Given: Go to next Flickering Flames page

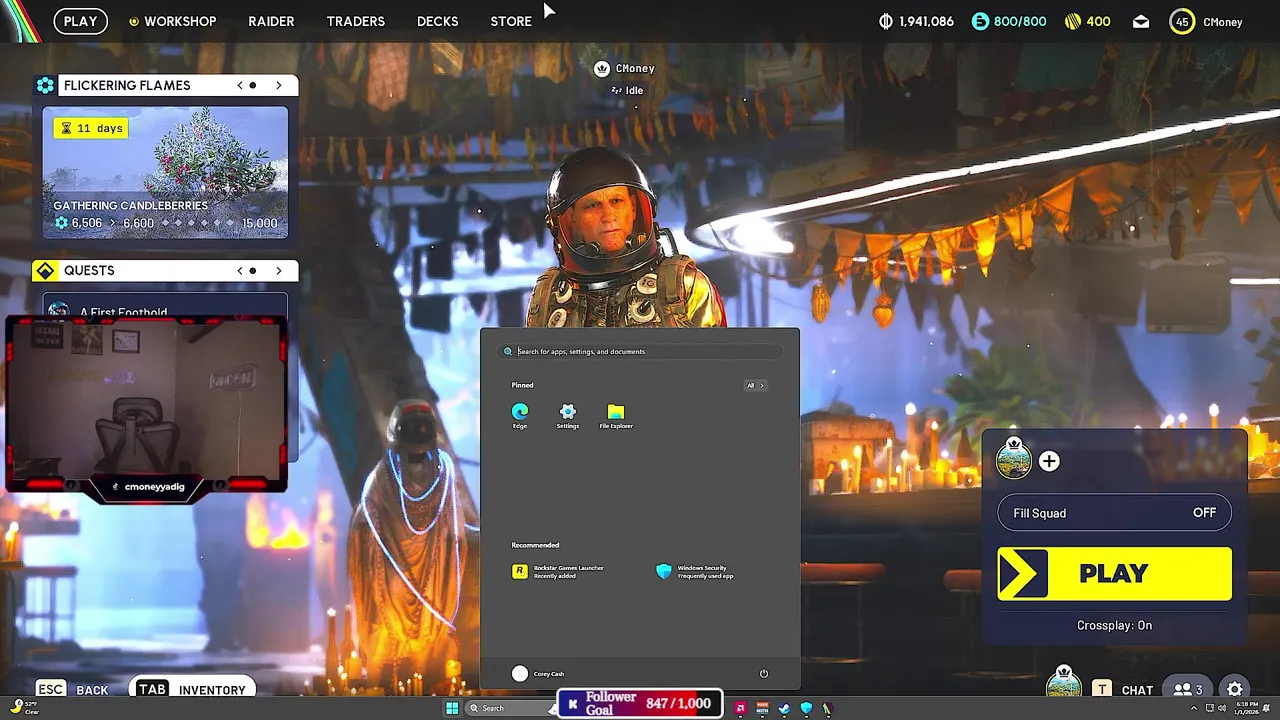Looking at the screenshot, I should click(x=279, y=85).
